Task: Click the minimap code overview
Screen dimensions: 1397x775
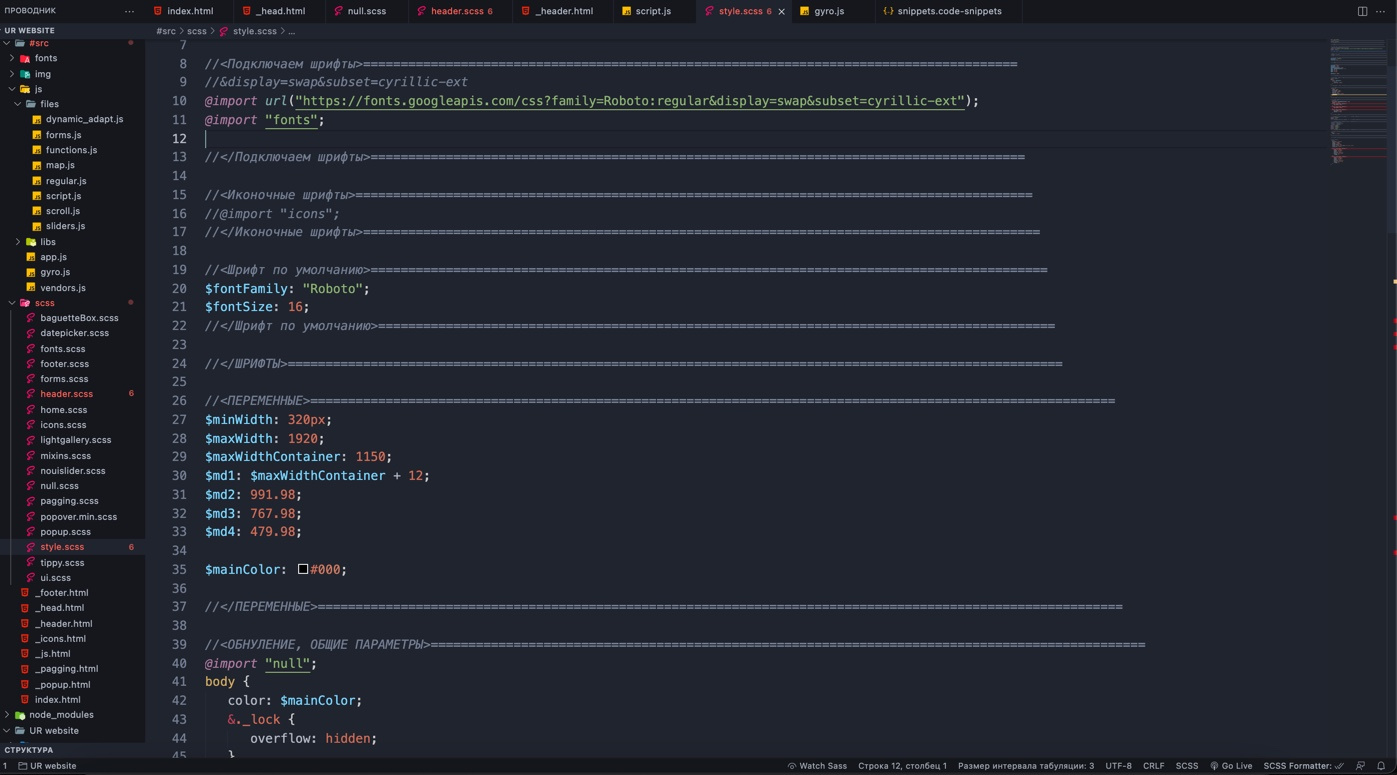Action: [x=1357, y=100]
